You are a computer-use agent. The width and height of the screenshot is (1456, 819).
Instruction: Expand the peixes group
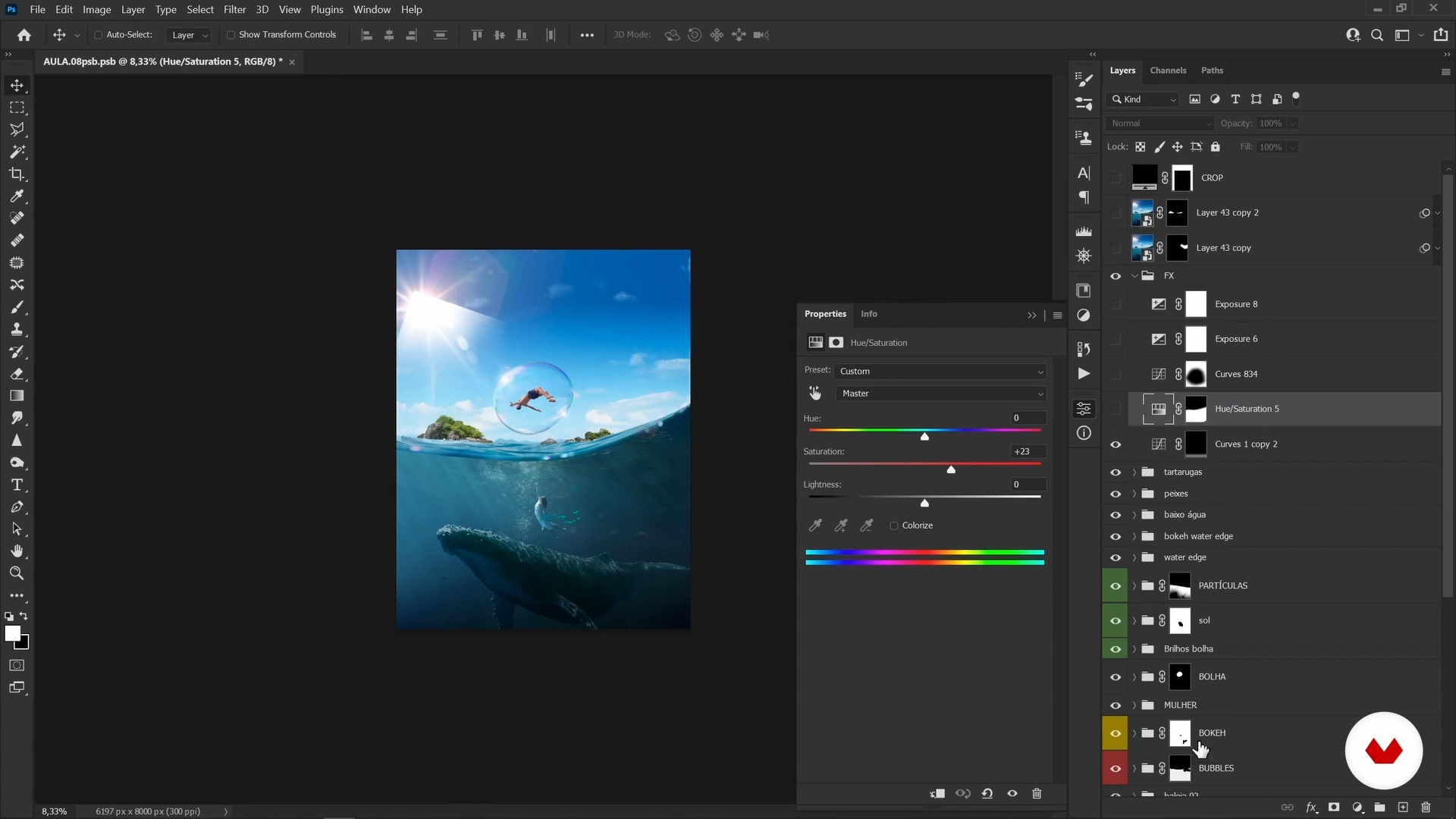click(x=1135, y=494)
